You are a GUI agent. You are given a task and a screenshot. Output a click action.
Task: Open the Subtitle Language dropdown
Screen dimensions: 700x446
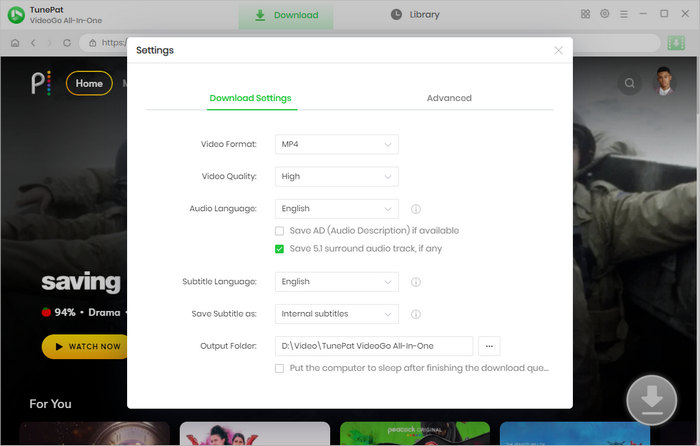pyautogui.click(x=337, y=282)
